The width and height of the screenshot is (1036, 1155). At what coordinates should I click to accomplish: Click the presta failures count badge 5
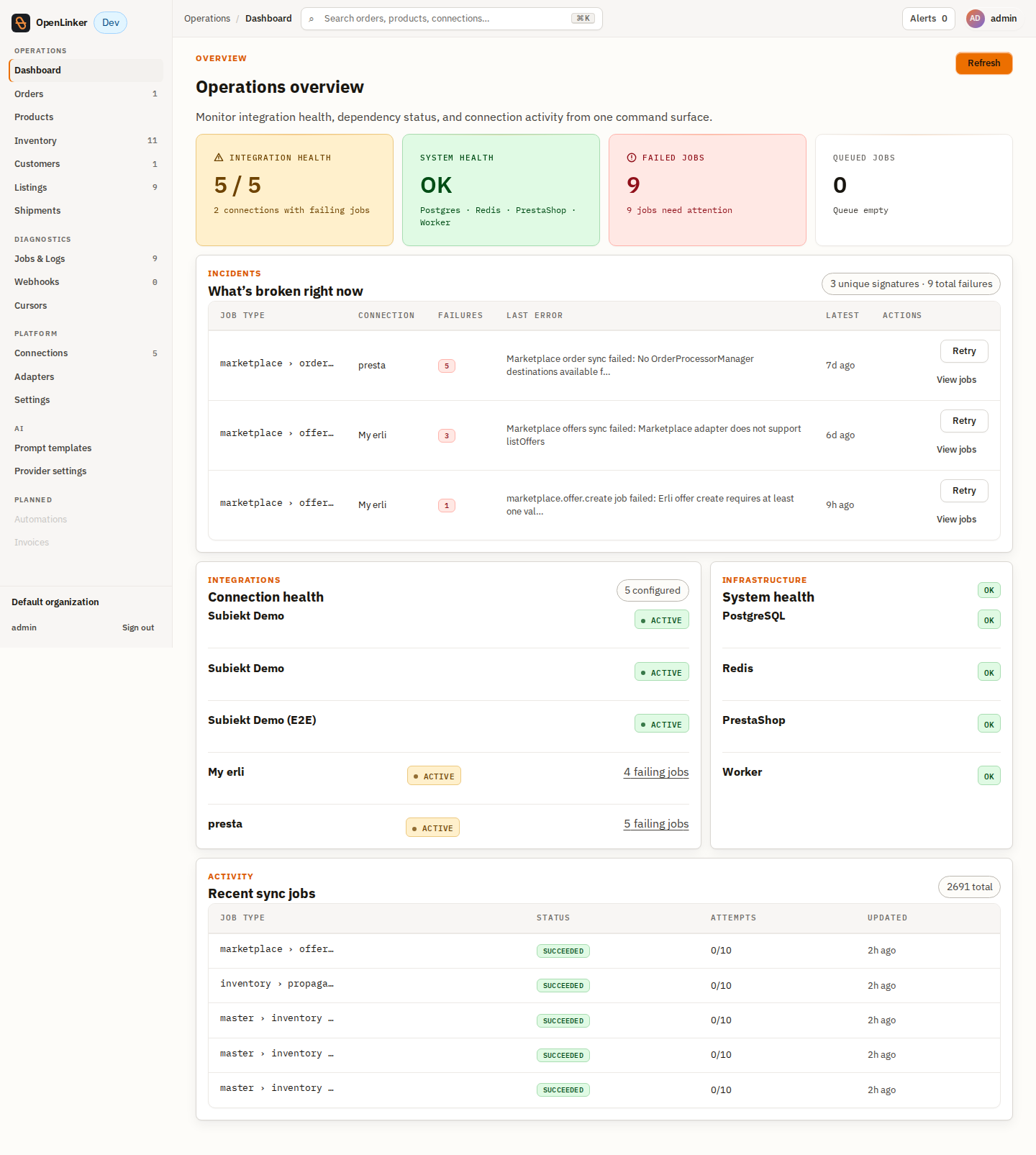point(447,366)
